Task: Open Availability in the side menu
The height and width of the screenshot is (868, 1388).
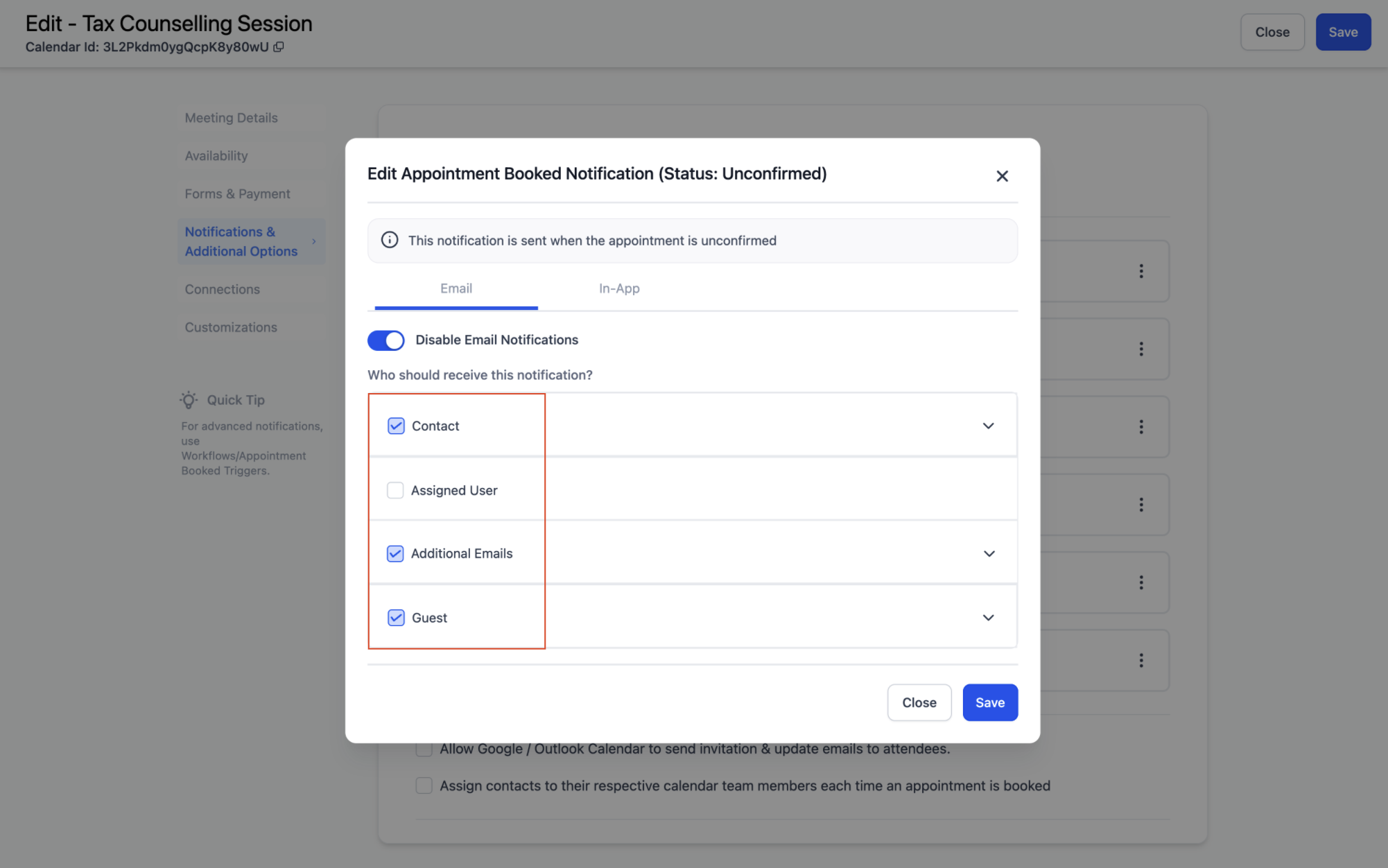Action: point(216,156)
